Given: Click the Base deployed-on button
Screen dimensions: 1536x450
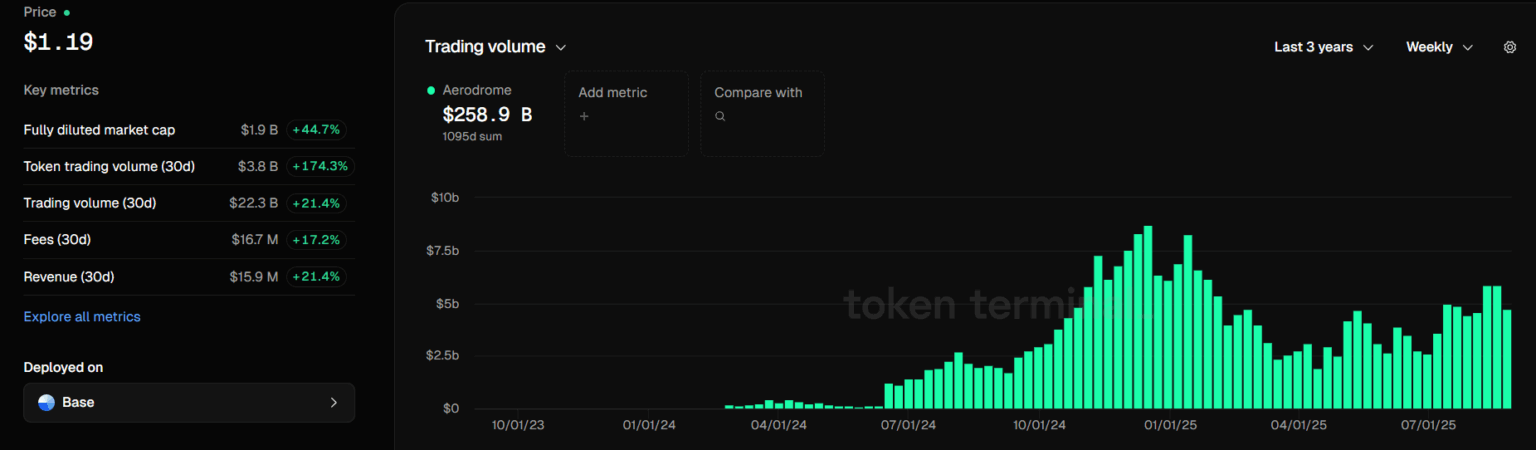Looking at the screenshot, I should (189, 402).
